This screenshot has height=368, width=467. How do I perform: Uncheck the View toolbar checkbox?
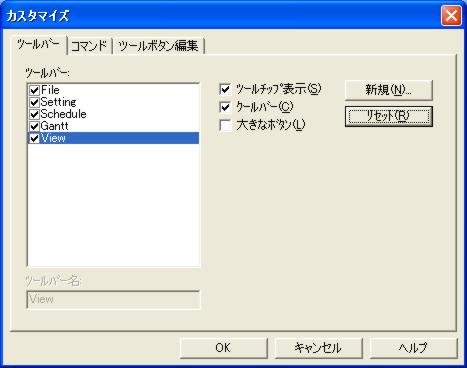point(34,138)
